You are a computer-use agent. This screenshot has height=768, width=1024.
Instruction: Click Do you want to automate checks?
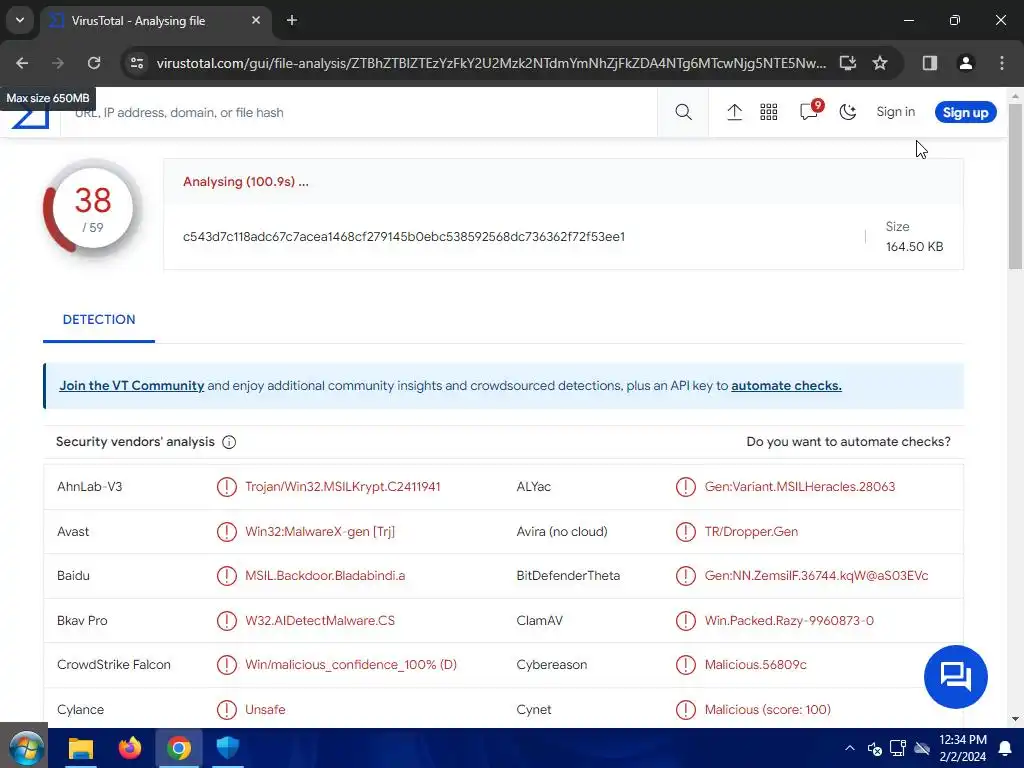click(848, 441)
